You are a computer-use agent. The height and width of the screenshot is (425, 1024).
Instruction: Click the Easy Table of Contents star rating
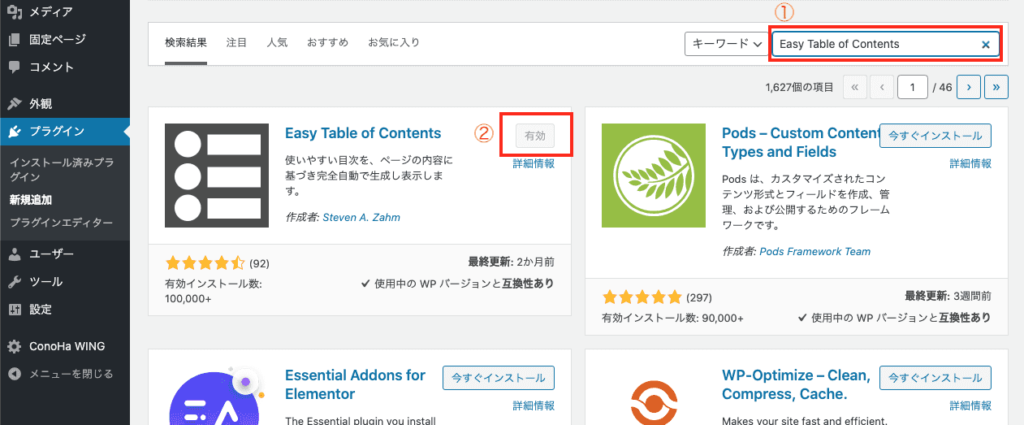(x=205, y=264)
